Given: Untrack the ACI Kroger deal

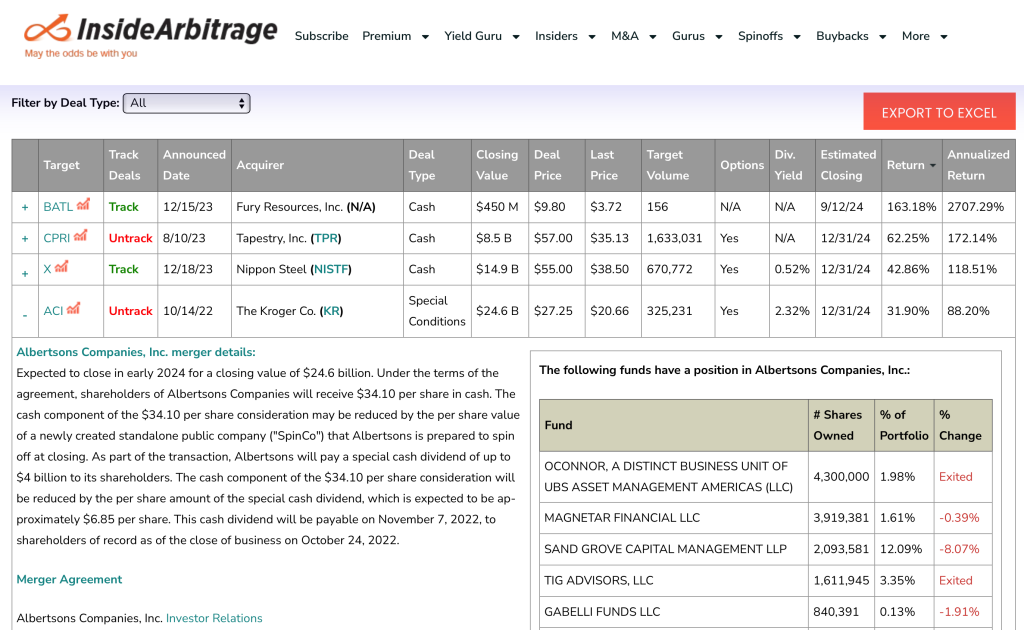Looking at the screenshot, I should click(131, 311).
